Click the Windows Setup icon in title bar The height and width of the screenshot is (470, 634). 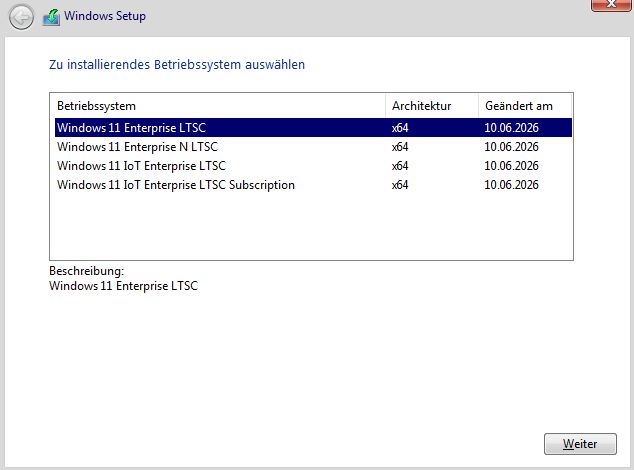coord(51,17)
